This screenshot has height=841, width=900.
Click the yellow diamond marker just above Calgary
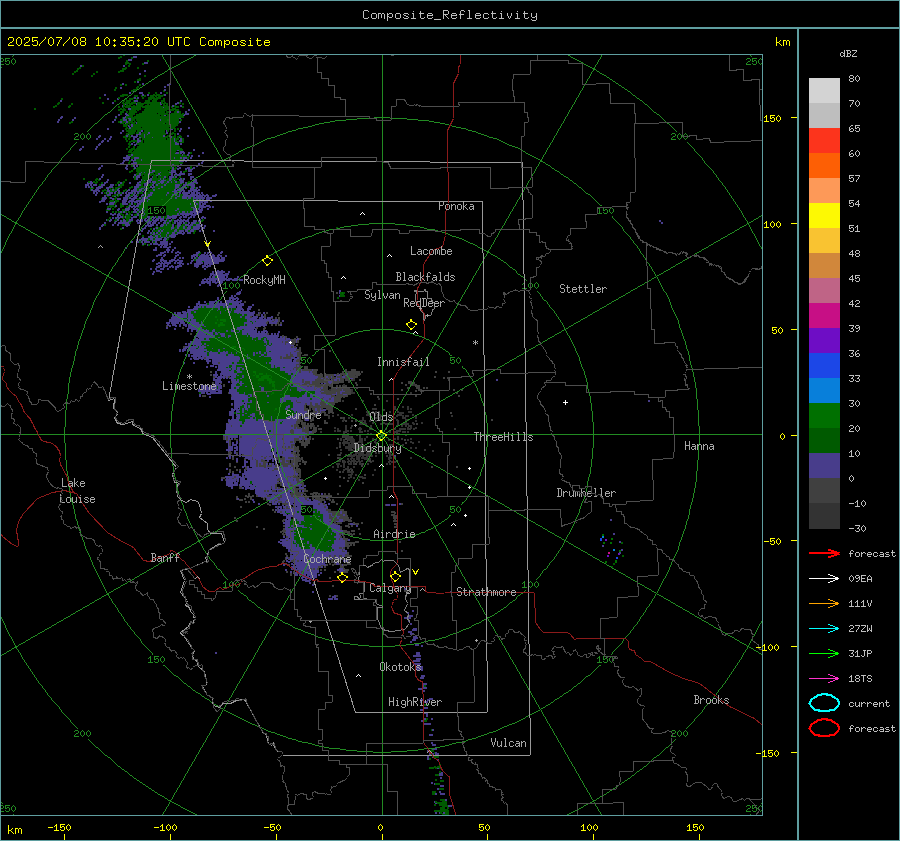[x=395, y=576]
